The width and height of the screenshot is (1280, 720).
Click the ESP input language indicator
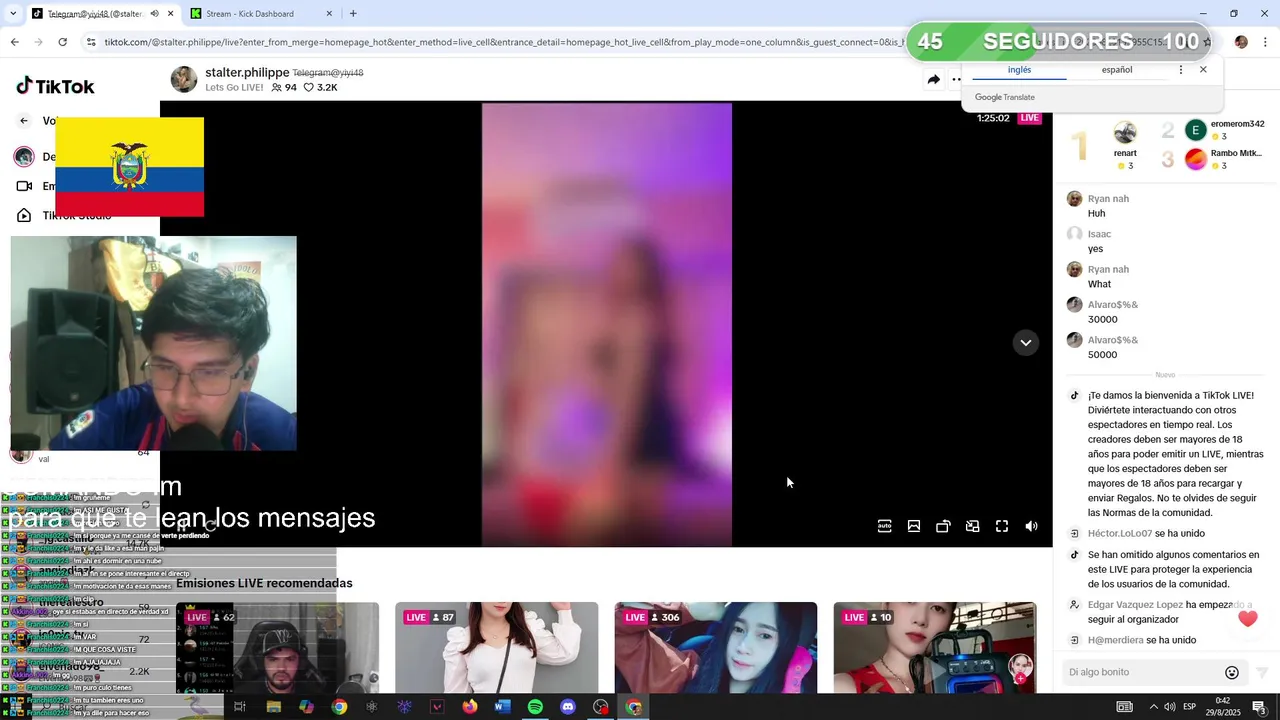(1190, 707)
